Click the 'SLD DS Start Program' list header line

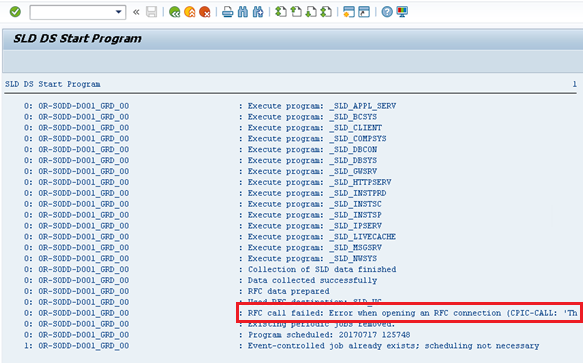tap(52, 84)
